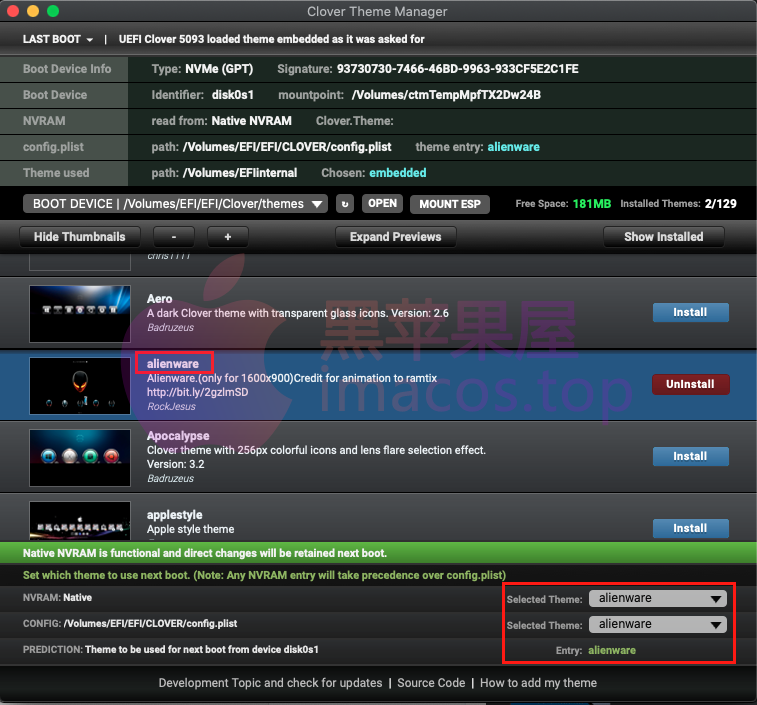Viewport: 757px width, 705px height.
Task: Open the BOOT DEVICE path dropdown
Action: pos(176,204)
